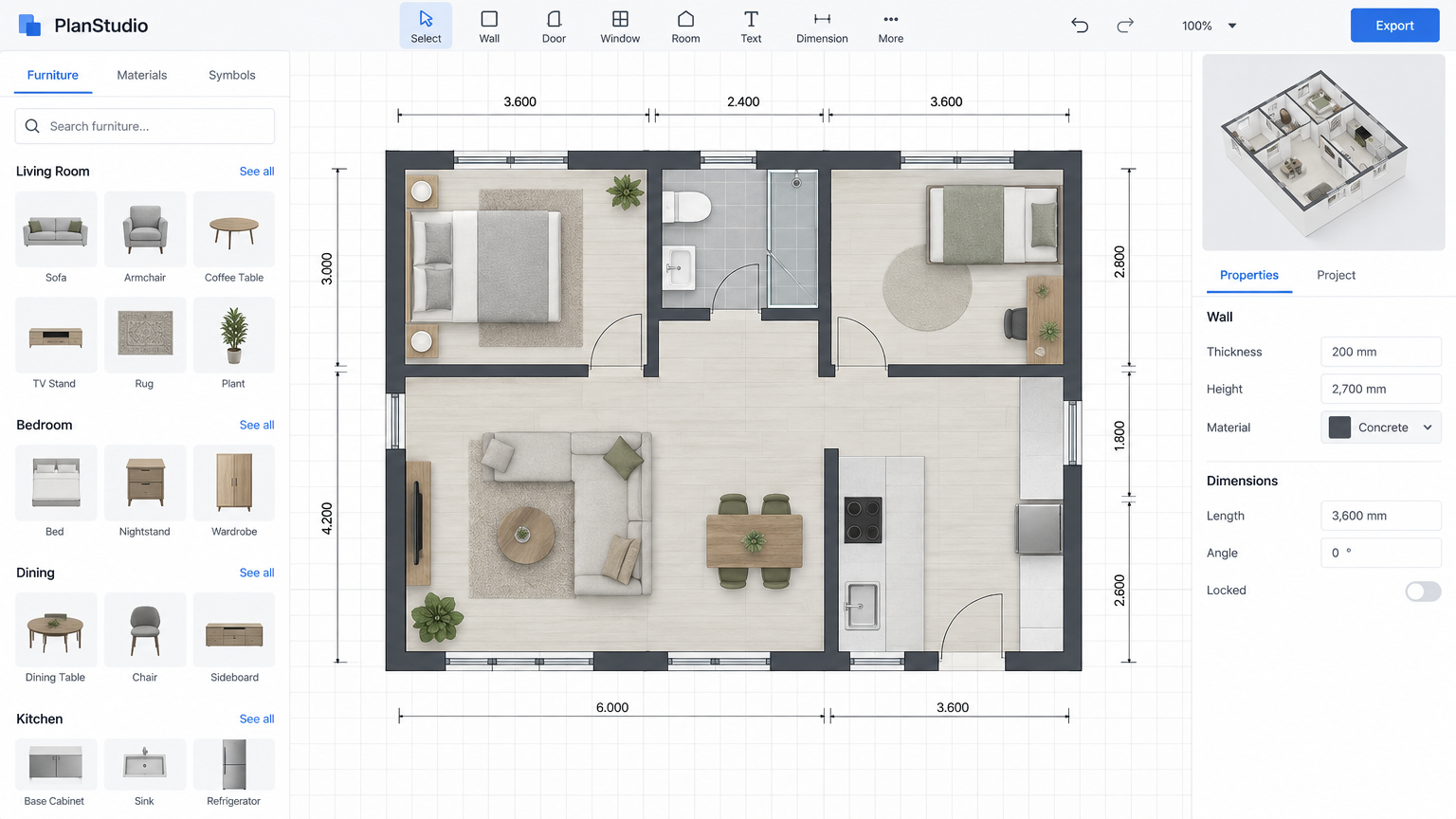Open the More tools menu
The width and height of the screenshot is (1456, 819).
pos(891,27)
